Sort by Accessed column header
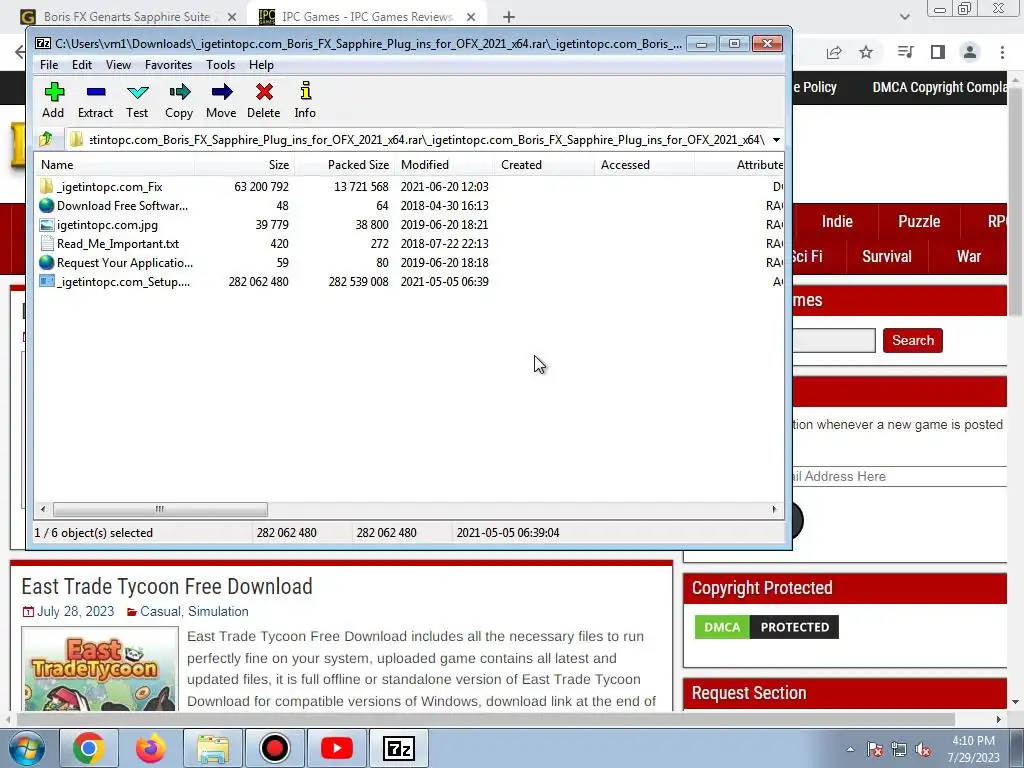This screenshot has height=768, width=1024. (645, 165)
